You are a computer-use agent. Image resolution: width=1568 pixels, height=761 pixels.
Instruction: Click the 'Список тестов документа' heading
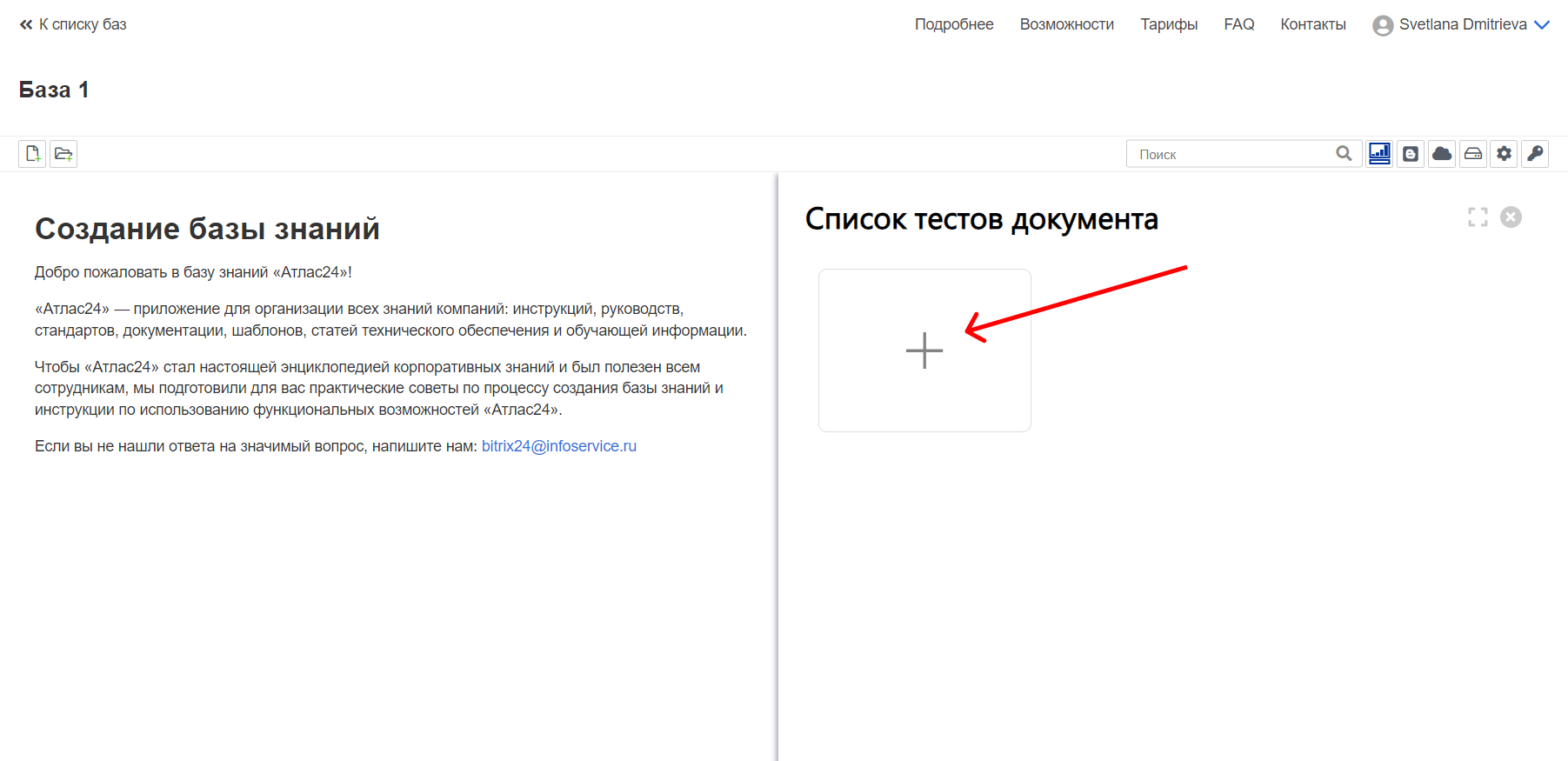[982, 219]
